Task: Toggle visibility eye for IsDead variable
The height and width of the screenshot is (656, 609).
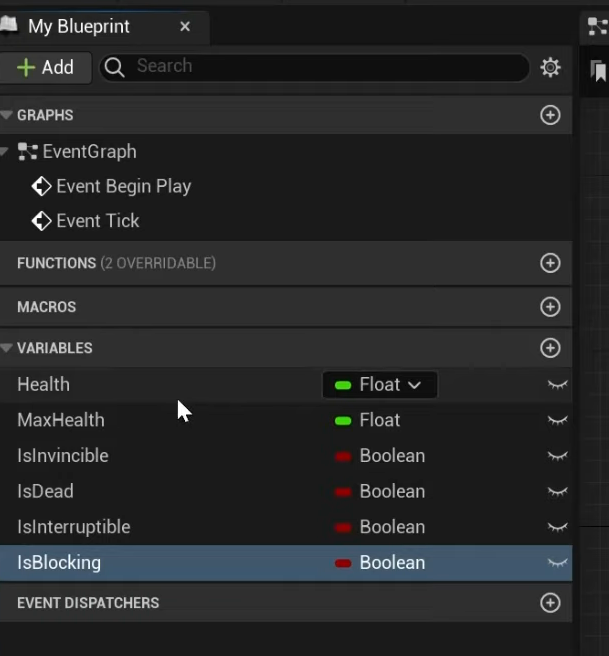Action: [557, 492]
